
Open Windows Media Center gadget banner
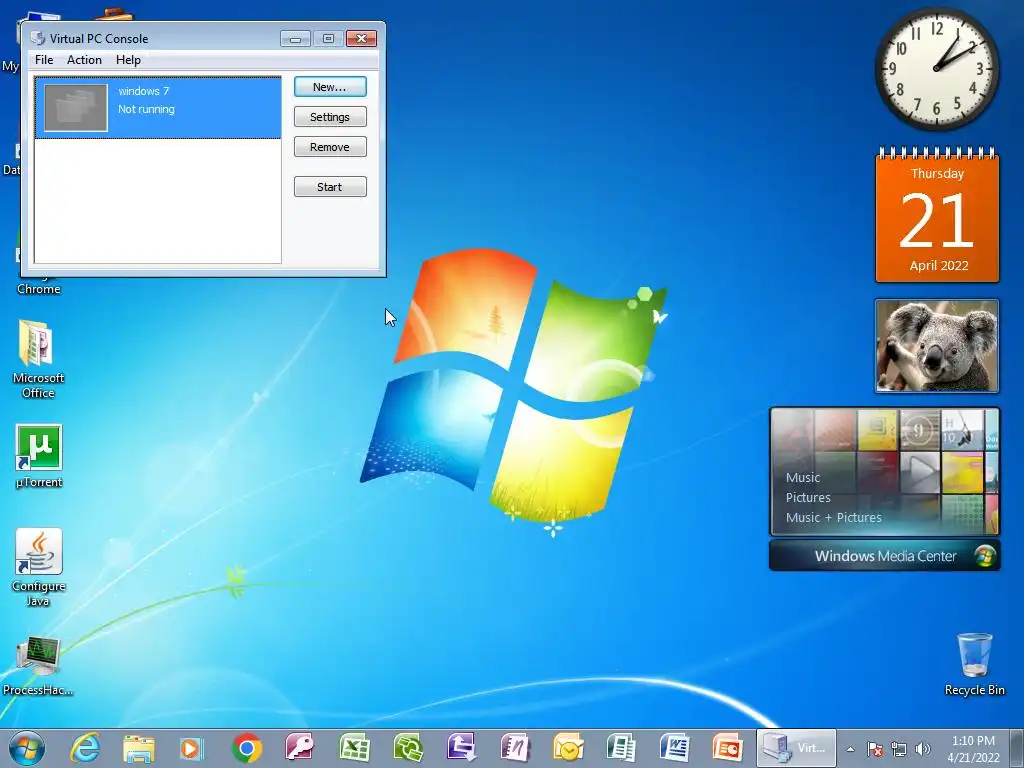(885, 556)
